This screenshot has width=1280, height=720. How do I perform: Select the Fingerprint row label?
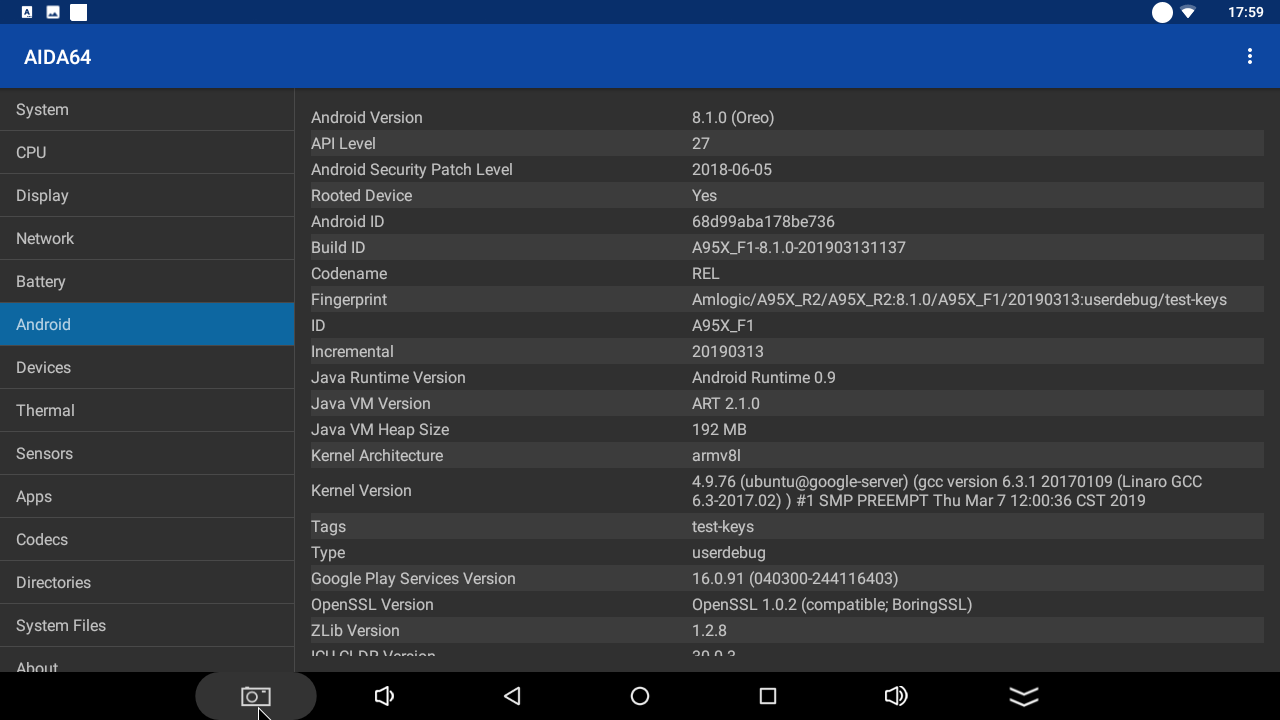coord(349,300)
